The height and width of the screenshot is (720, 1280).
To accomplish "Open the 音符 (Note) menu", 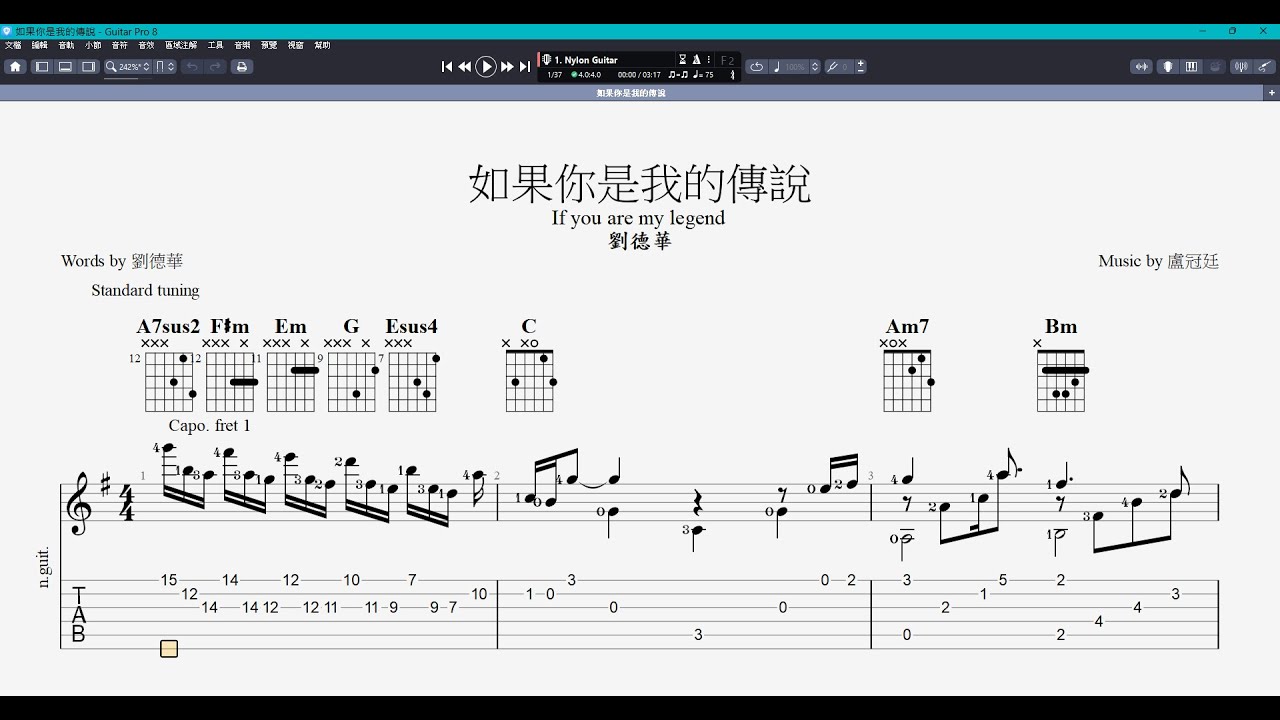I will [x=120, y=45].
